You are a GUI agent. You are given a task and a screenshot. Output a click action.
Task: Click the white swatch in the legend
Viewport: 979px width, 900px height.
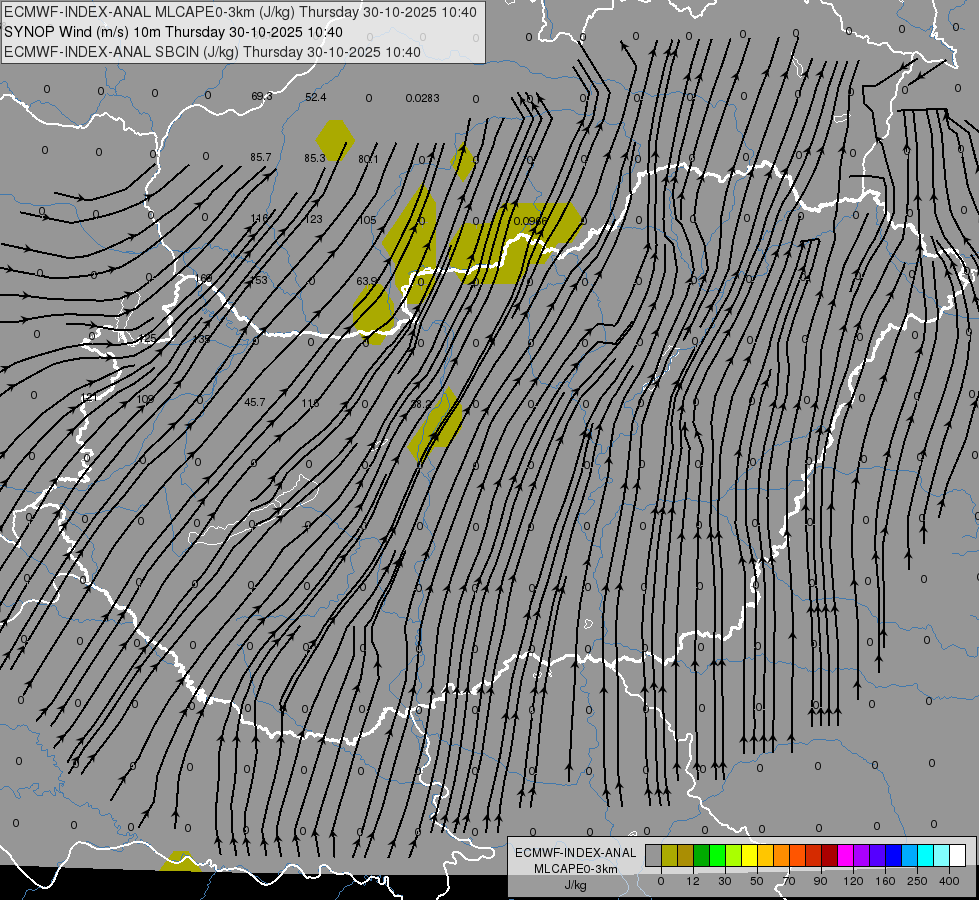click(x=957, y=856)
